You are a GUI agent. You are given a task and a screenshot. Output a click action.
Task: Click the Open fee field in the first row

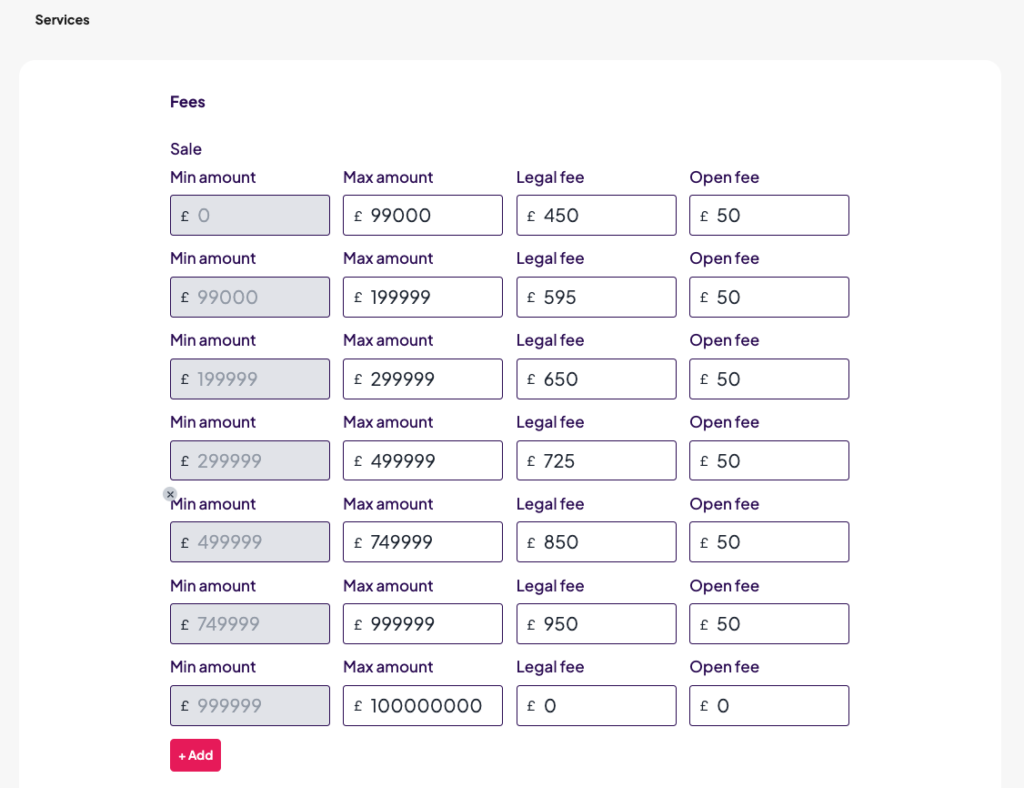pyautogui.click(x=769, y=215)
